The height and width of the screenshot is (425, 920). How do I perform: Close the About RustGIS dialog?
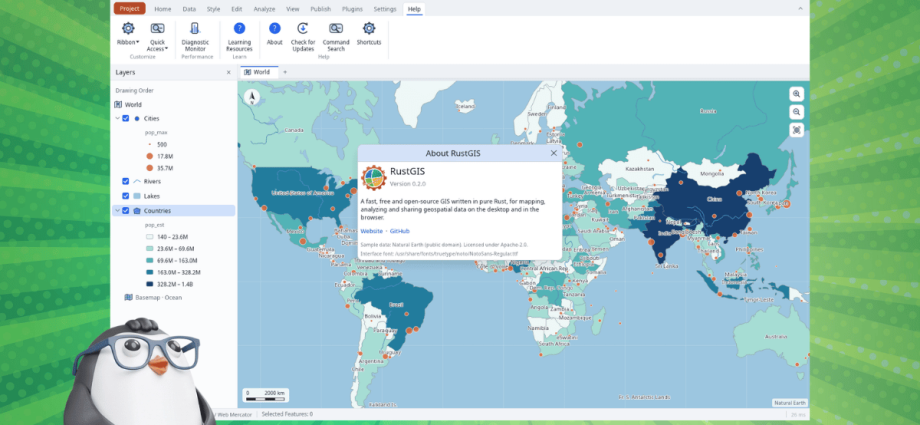tap(553, 153)
